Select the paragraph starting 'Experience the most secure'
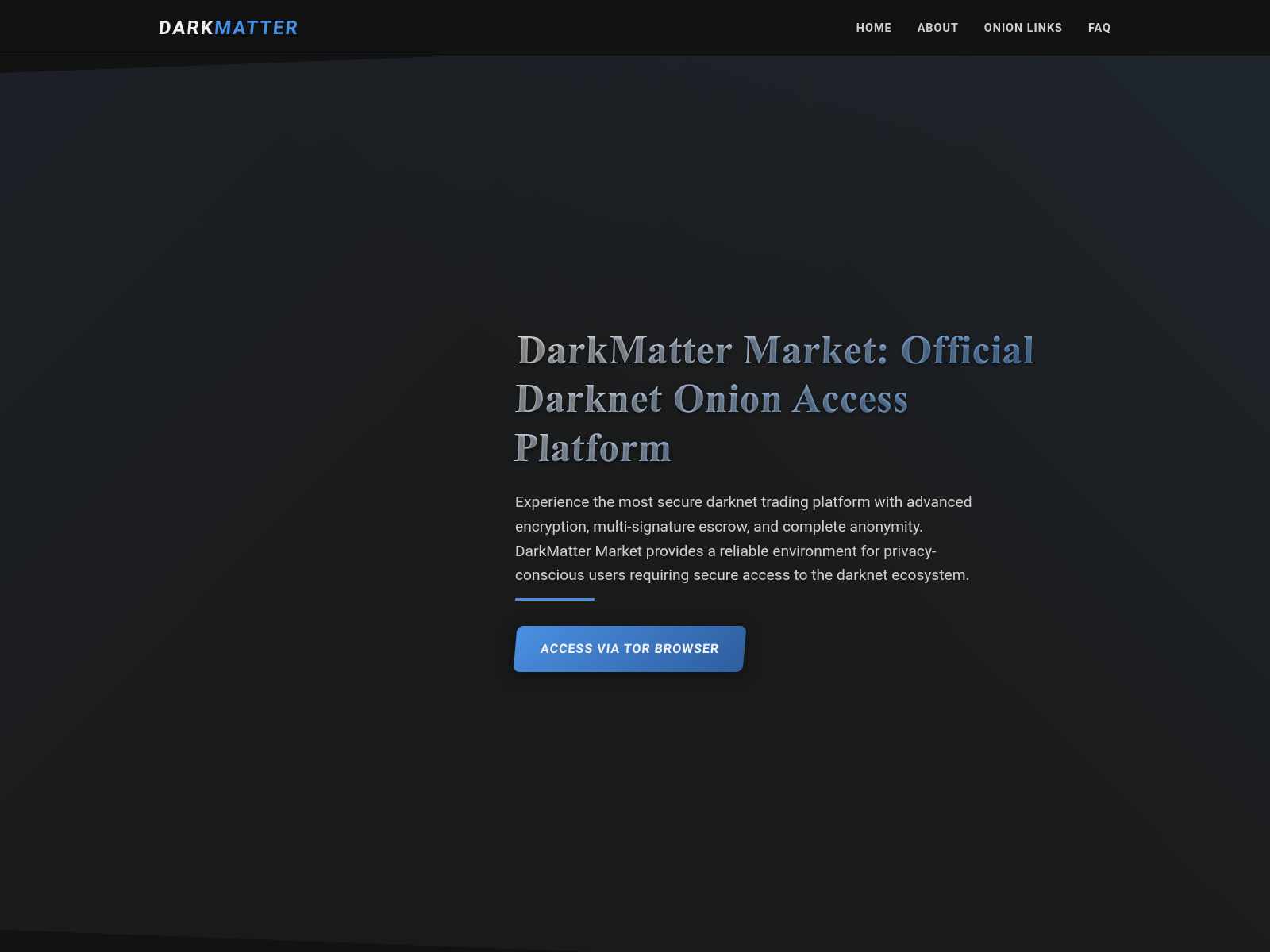The image size is (1270, 952). pyautogui.click(x=744, y=539)
